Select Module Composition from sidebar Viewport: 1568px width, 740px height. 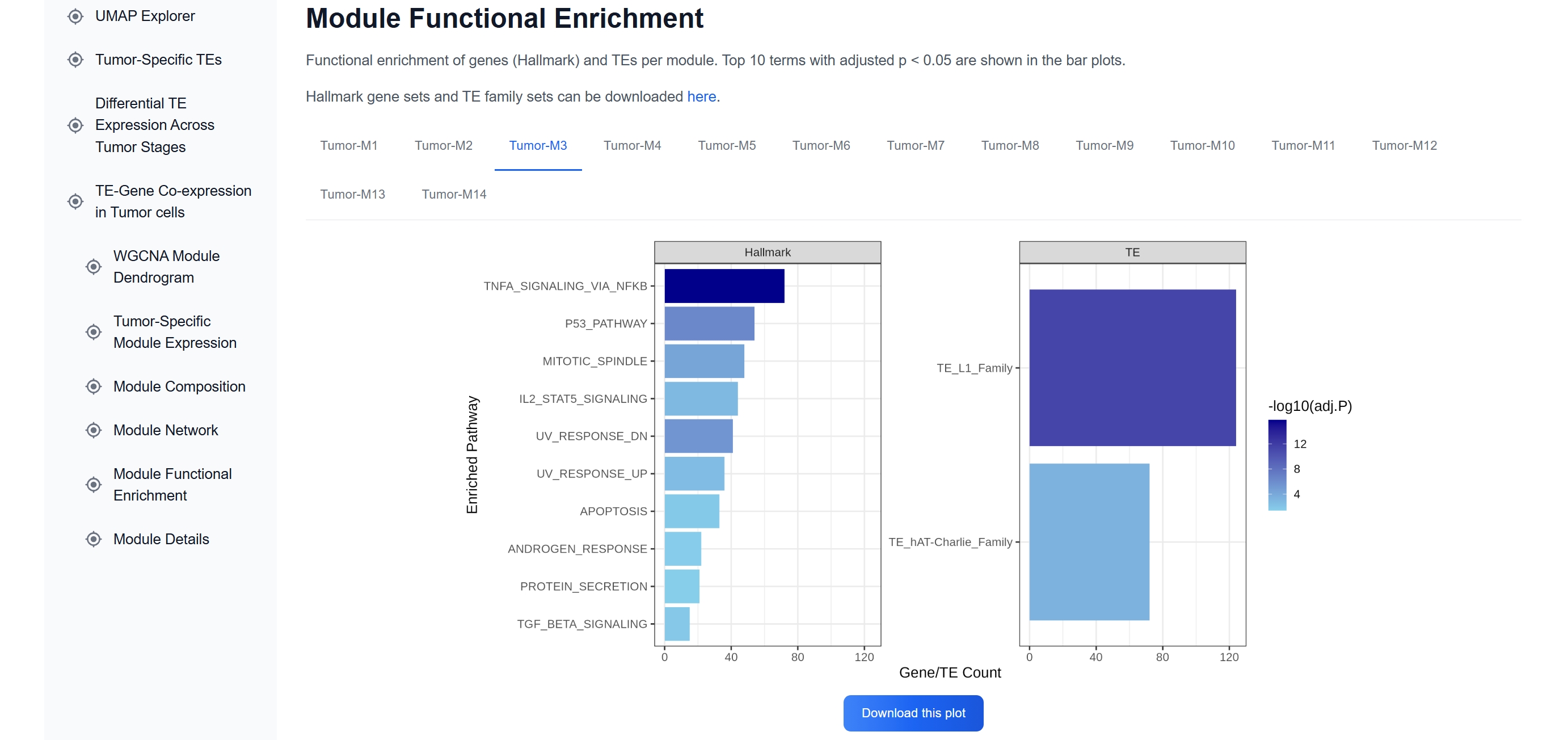[x=179, y=386]
